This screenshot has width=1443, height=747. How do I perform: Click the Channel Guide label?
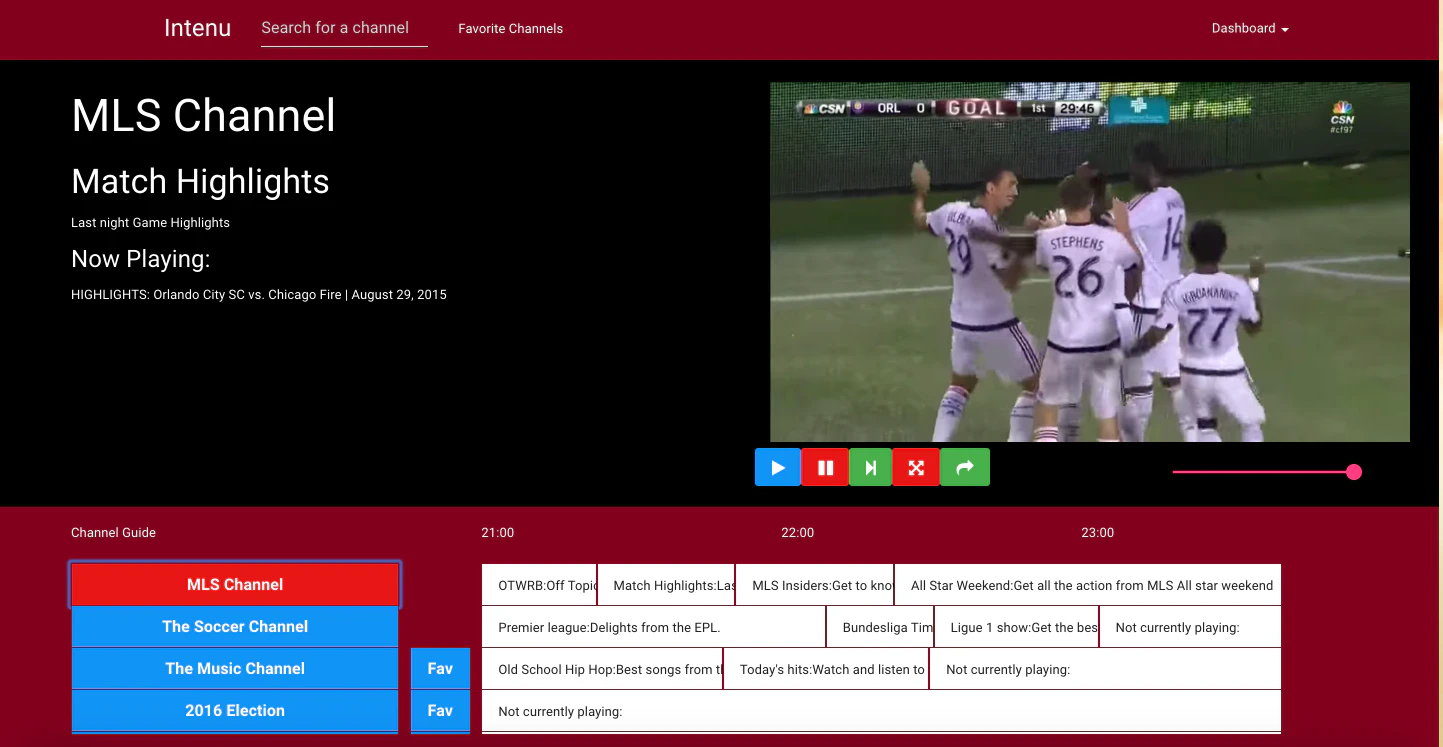(x=113, y=533)
